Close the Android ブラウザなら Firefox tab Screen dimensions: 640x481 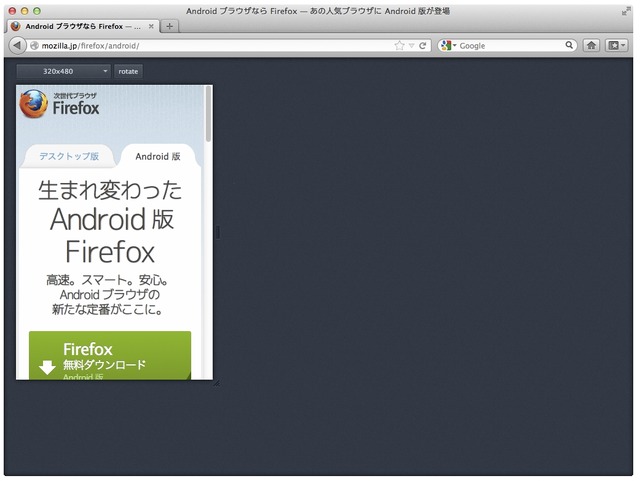coord(151,26)
